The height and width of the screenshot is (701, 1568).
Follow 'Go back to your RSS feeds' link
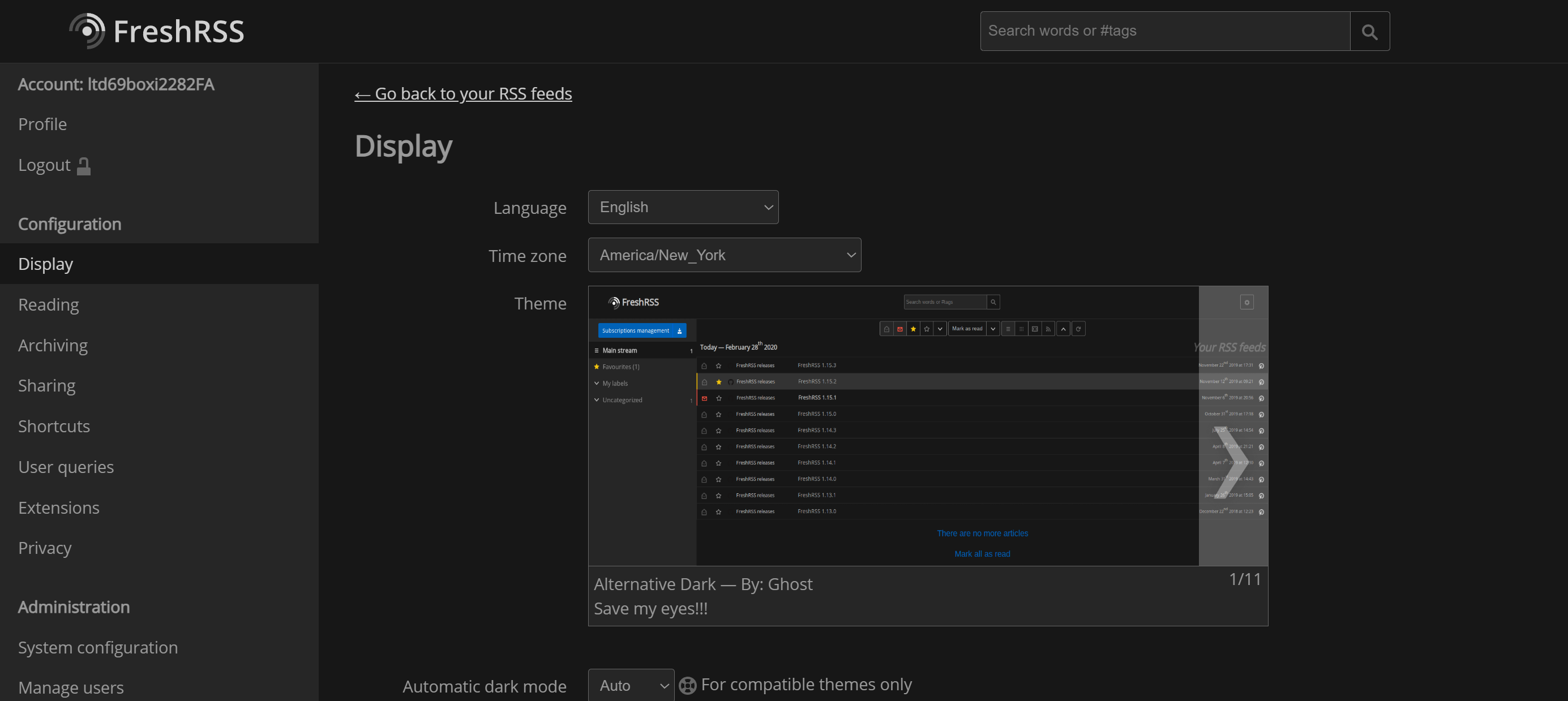pyautogui.click(x=463, y=94)
